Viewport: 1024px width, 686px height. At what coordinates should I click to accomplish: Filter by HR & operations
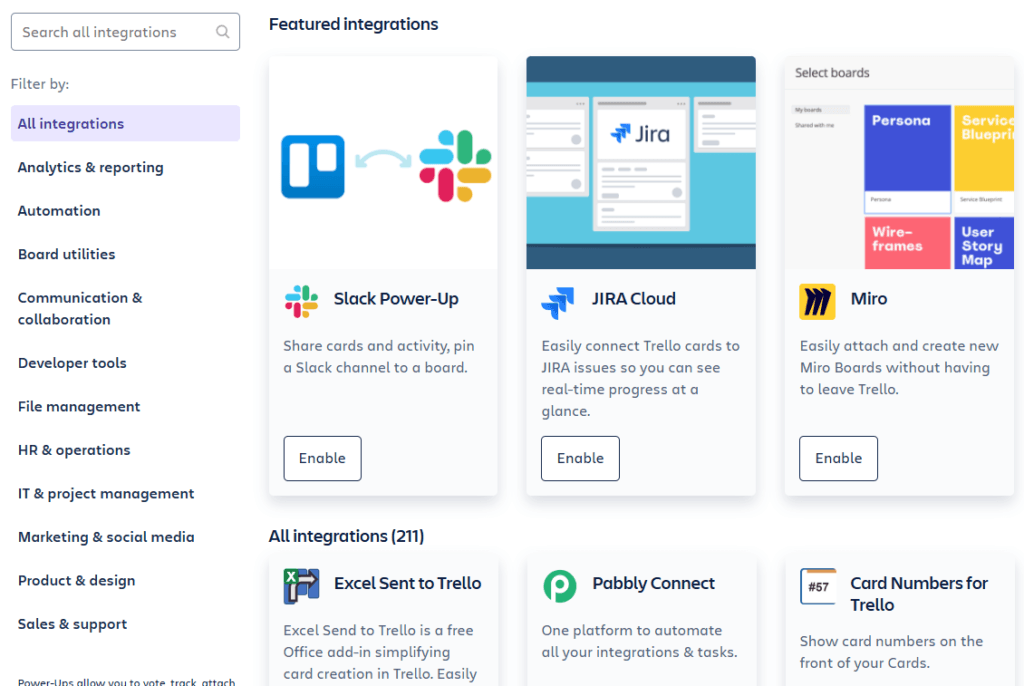pos(74,450)
